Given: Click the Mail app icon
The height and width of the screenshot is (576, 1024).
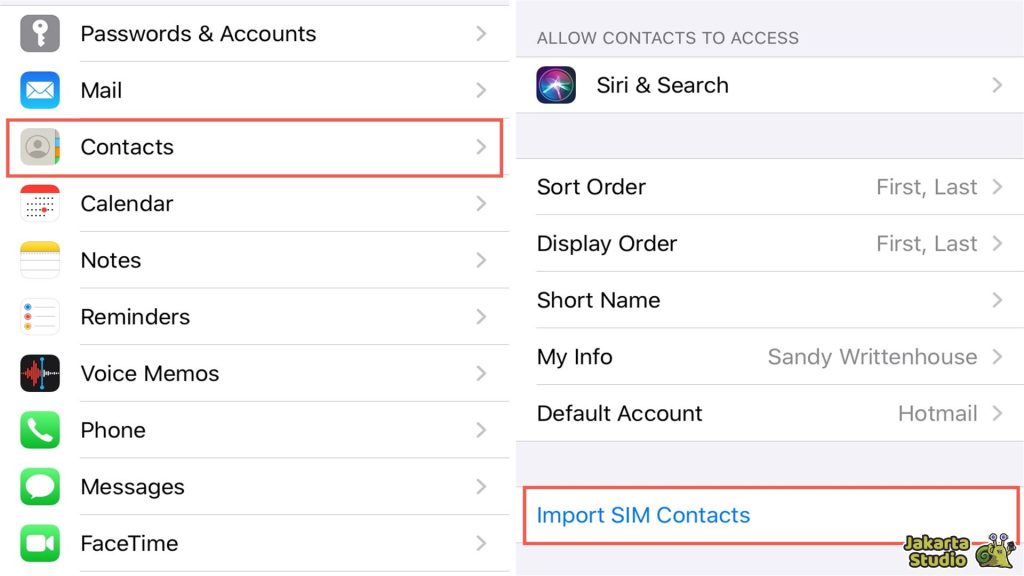Looking at the screenshot, I should 38,90.
